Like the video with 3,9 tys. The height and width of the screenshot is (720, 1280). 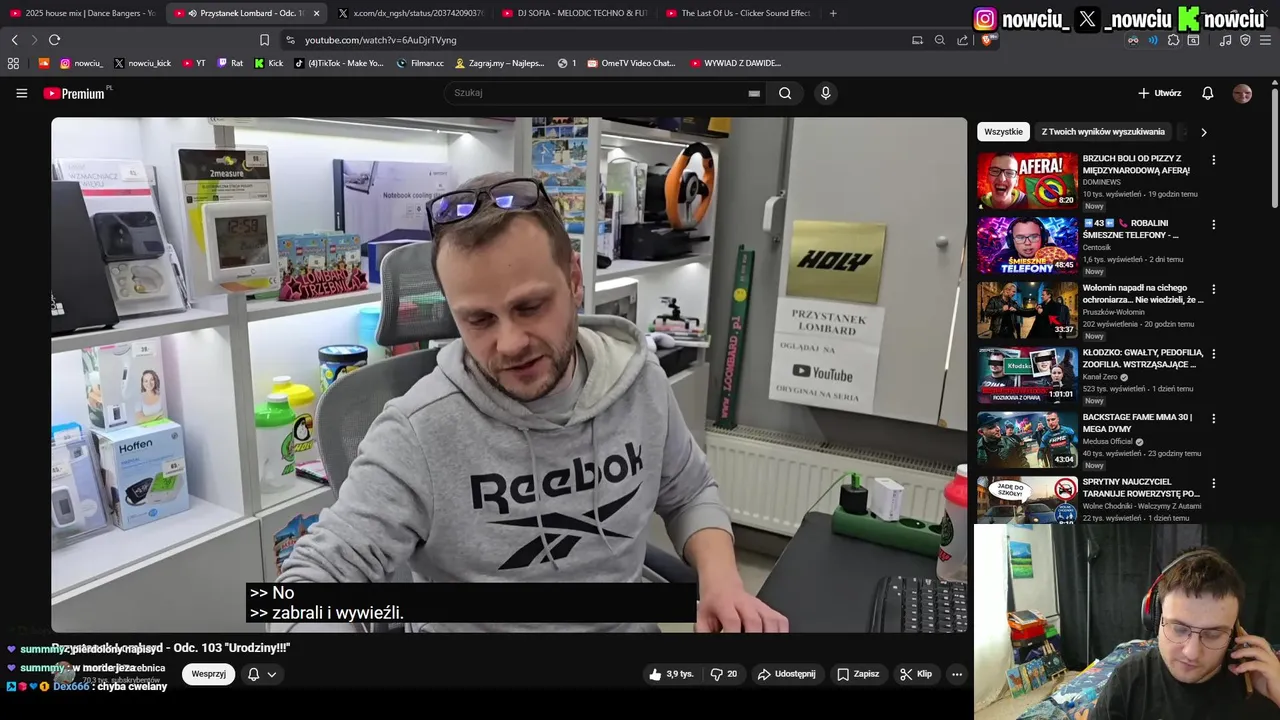pos(670,674)
